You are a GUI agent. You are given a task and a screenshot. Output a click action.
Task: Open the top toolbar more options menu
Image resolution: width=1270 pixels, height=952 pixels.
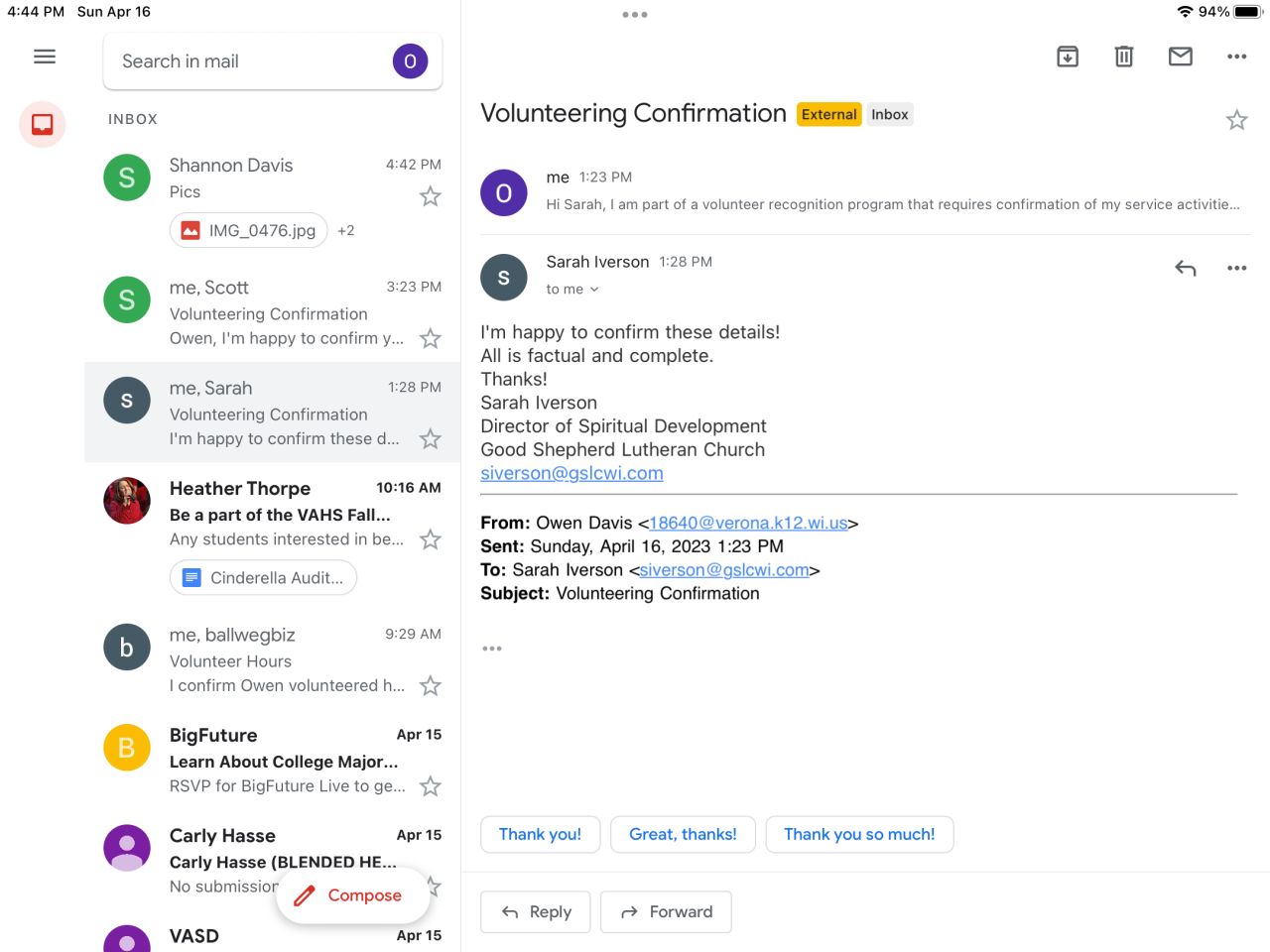[x=1236, y=57]
